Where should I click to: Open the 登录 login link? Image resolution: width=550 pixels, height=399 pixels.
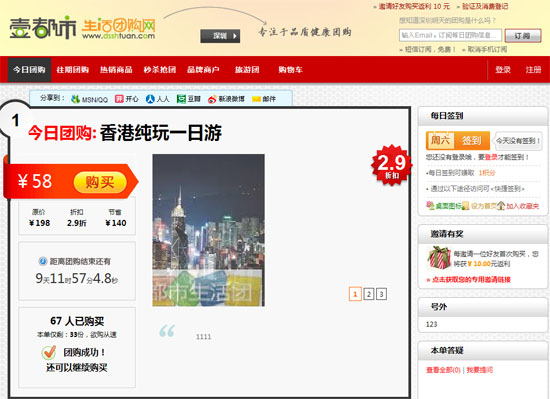coord(503,70)
